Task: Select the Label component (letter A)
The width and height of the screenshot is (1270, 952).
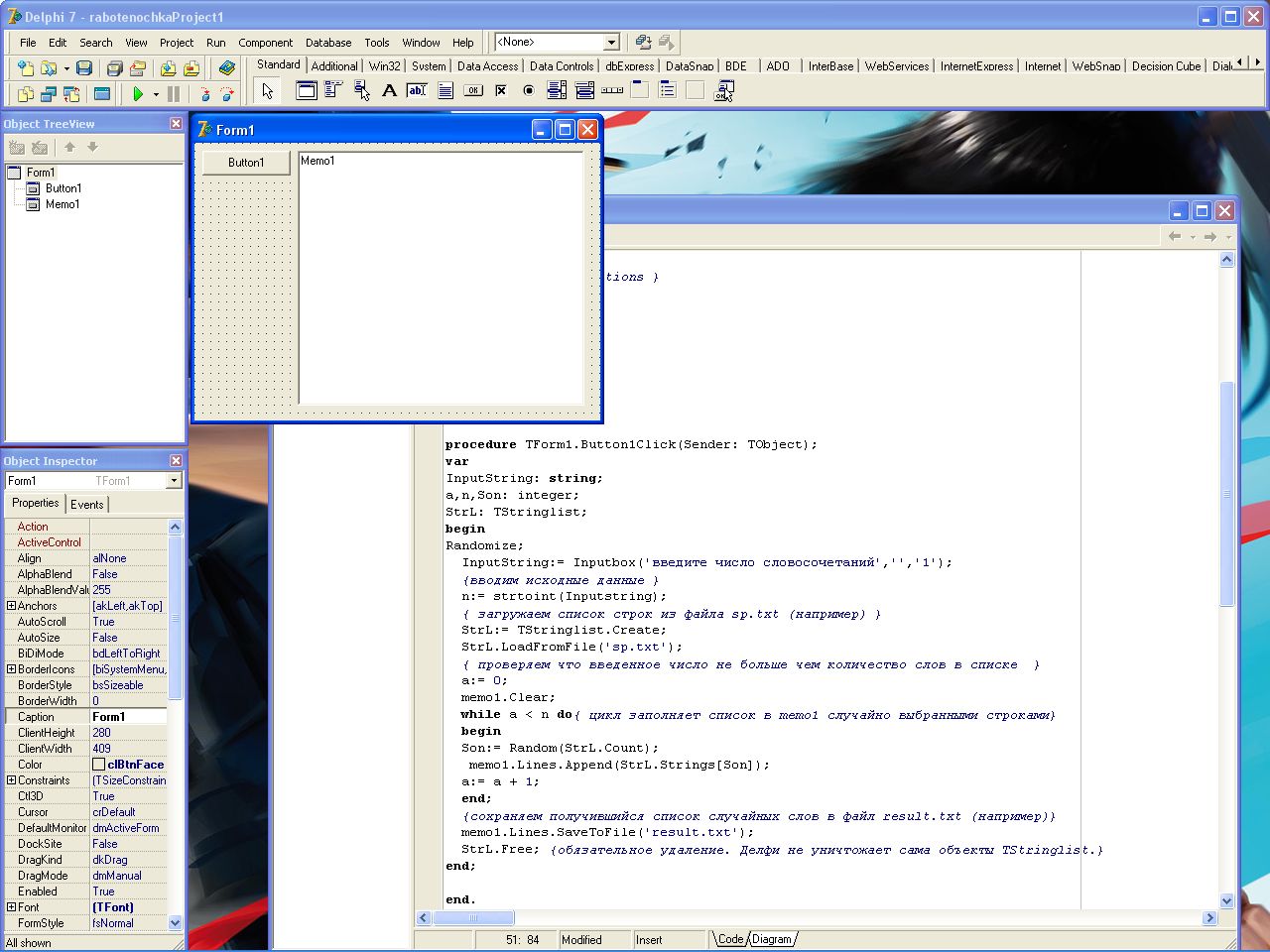Action: (390, 90)
